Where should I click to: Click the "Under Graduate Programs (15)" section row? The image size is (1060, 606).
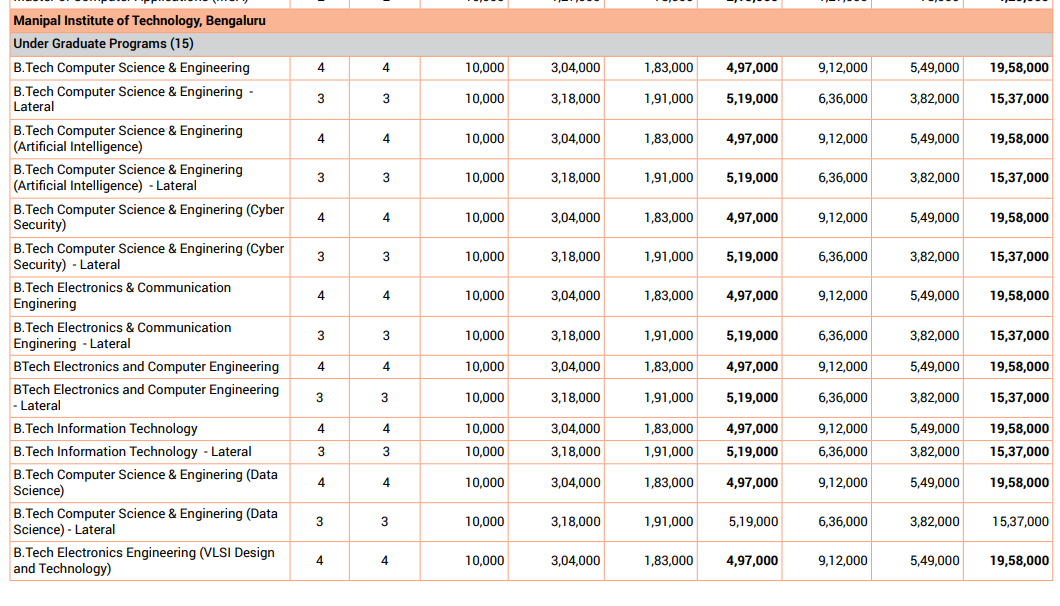pos(531,44)
